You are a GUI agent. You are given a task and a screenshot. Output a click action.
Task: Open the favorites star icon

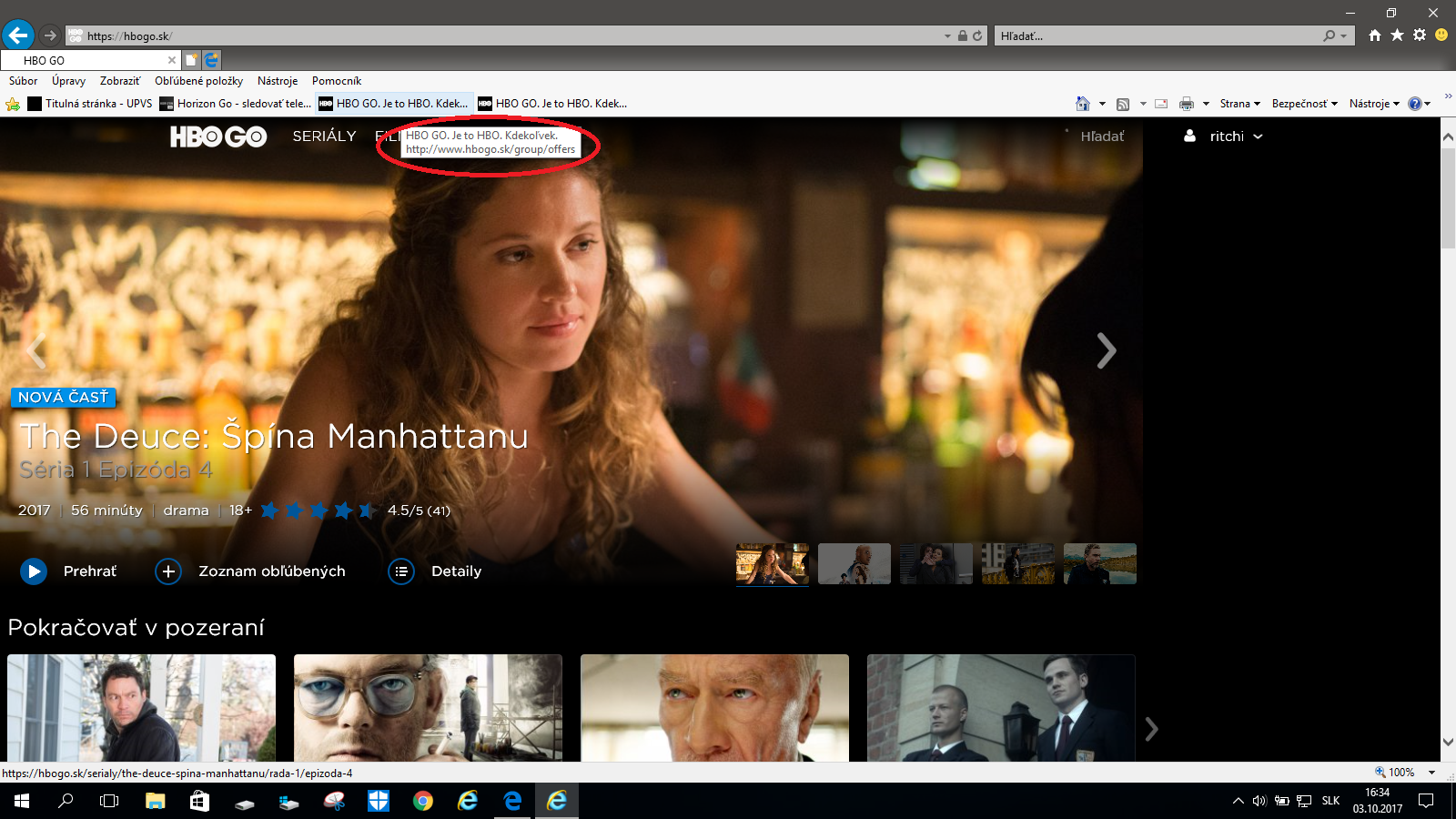pos(1397,35)
